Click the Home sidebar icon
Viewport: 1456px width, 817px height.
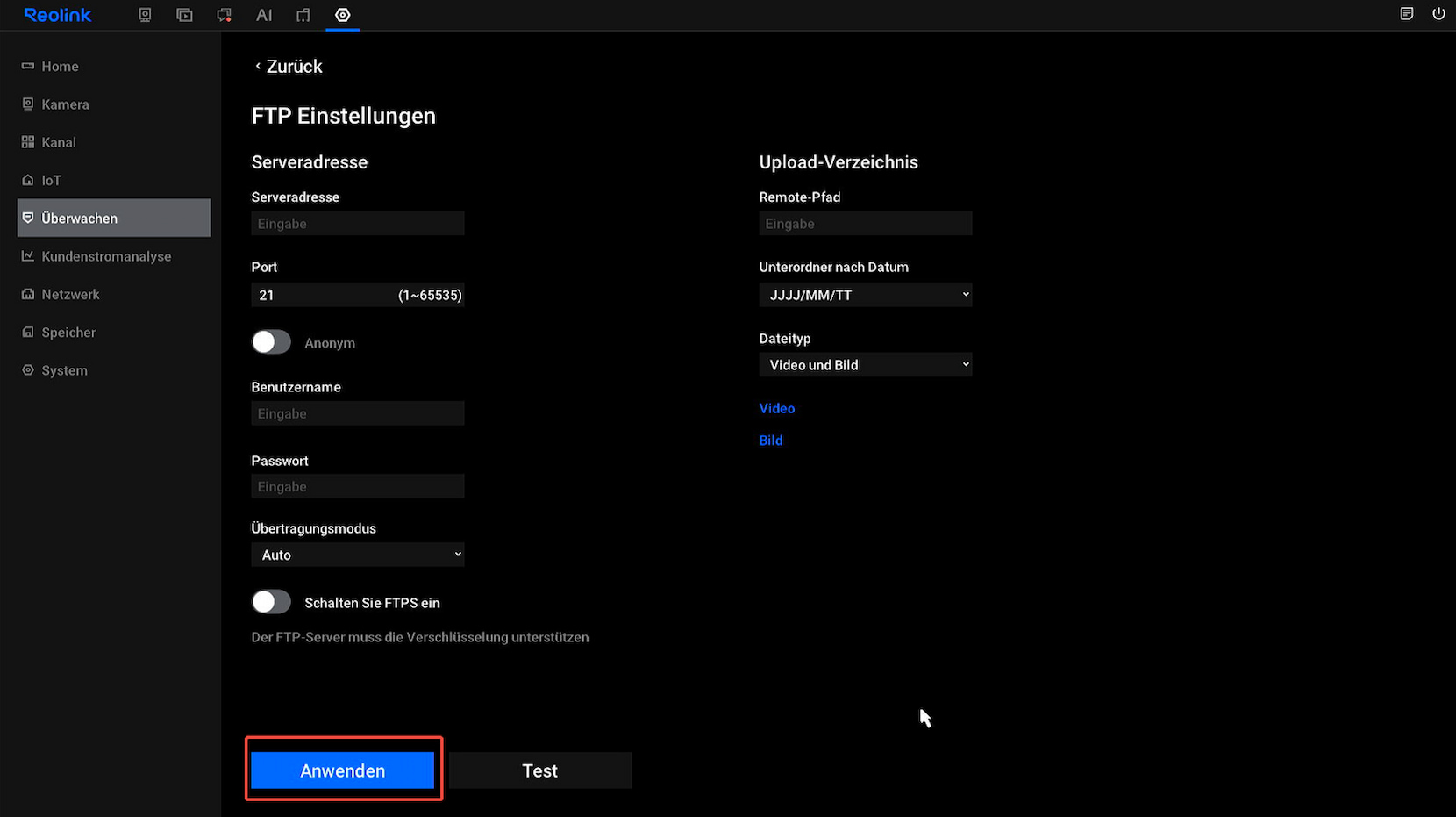pyautogui.click(x=28, y=66)
